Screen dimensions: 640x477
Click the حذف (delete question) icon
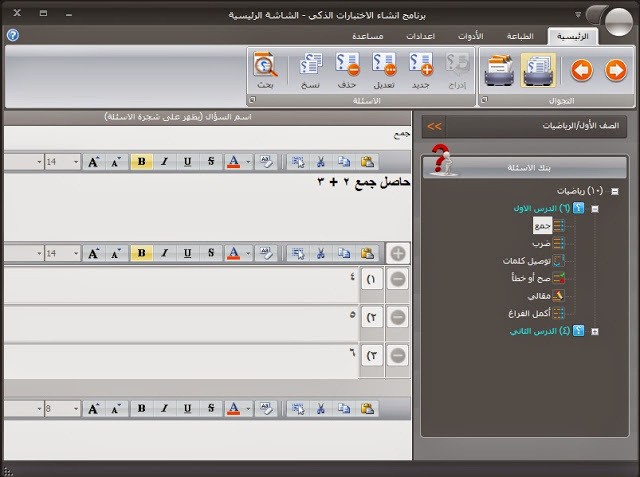click(x=348, y=67)
